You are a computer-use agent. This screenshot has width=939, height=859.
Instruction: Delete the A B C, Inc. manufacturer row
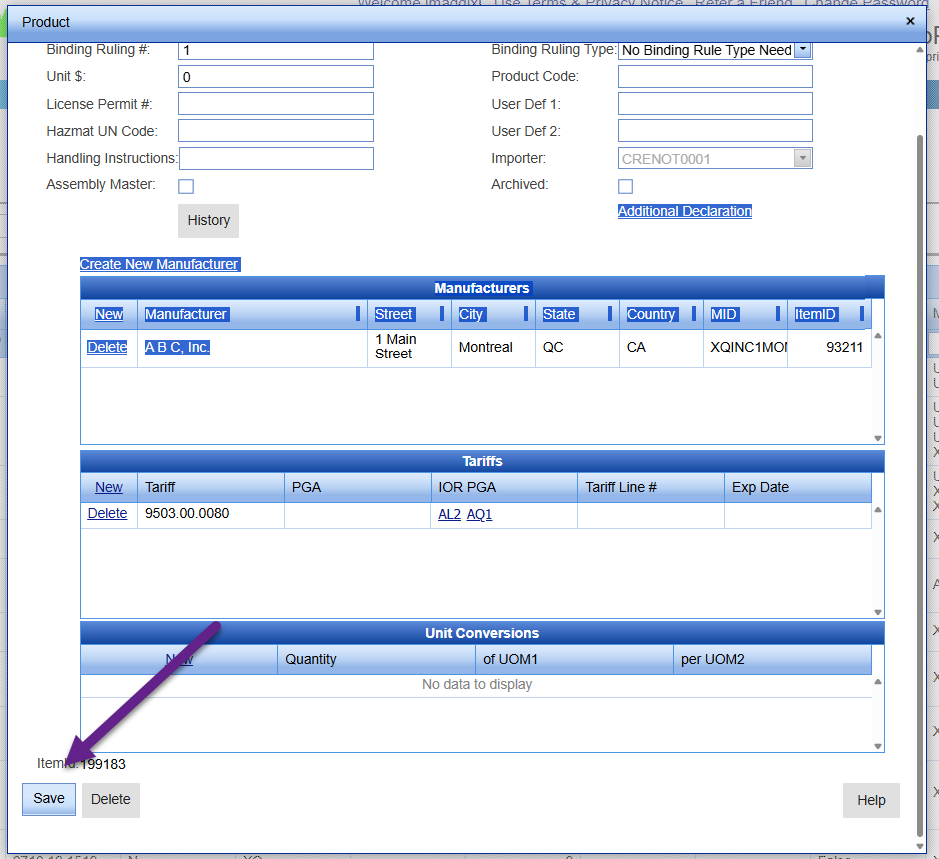click(107, 347)
